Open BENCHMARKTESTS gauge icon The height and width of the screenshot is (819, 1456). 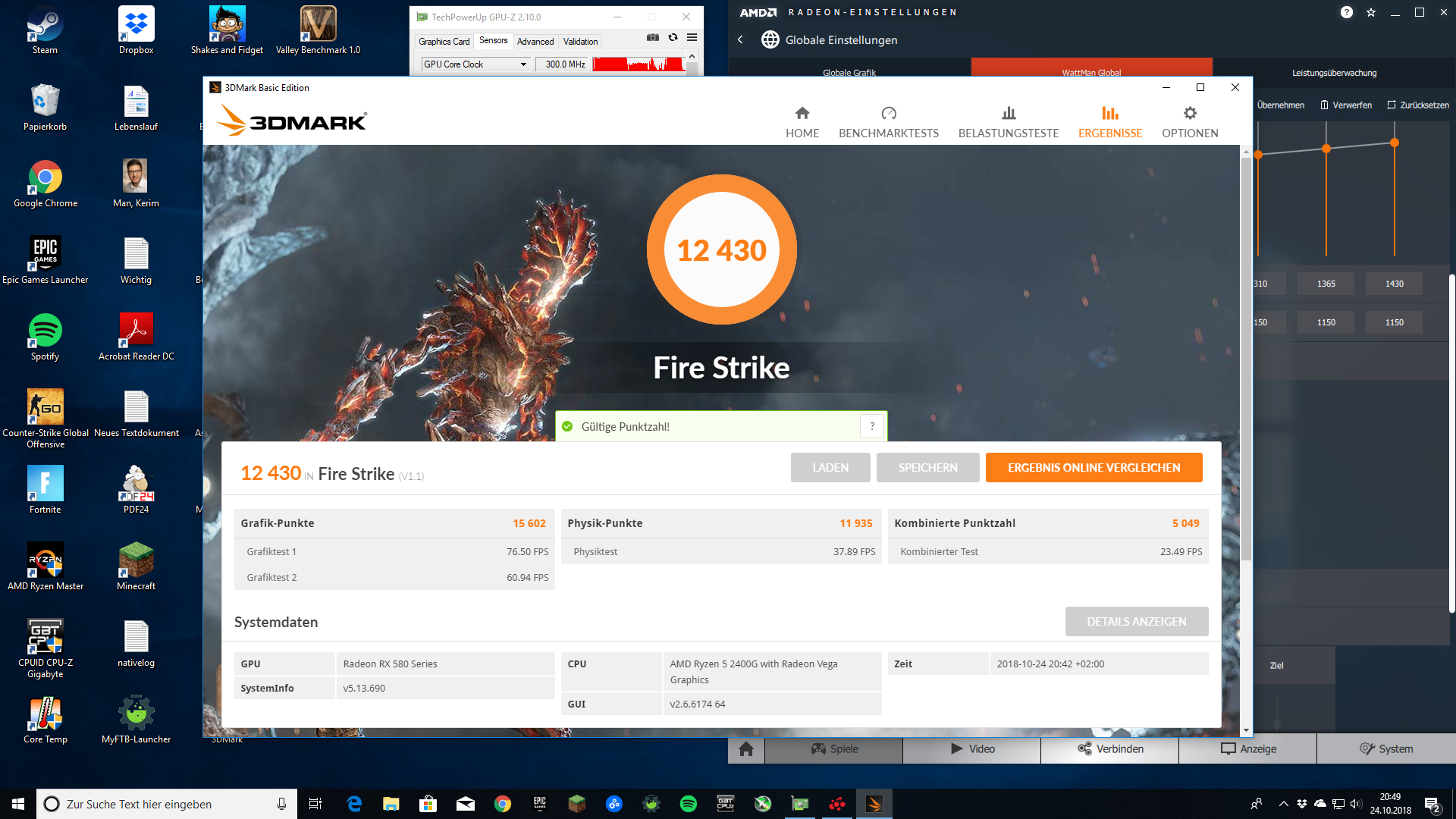[x=888, y=114]
